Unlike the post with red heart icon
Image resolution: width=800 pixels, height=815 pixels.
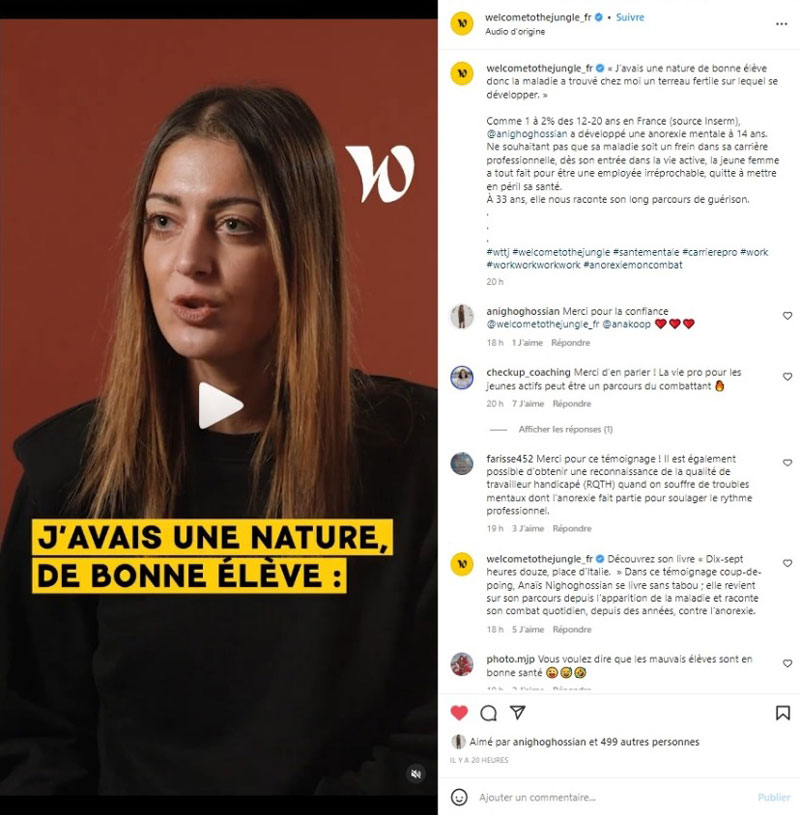click(459, 713)
